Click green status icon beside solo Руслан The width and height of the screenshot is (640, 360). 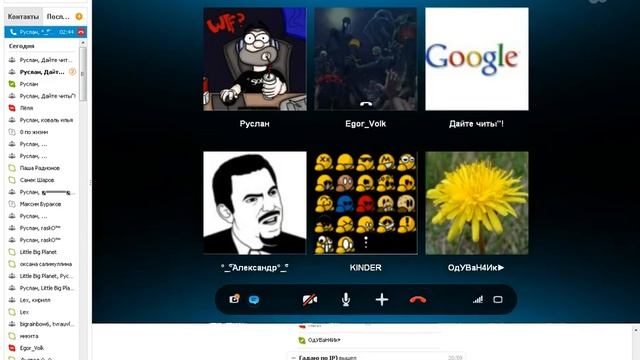[12, 84]
